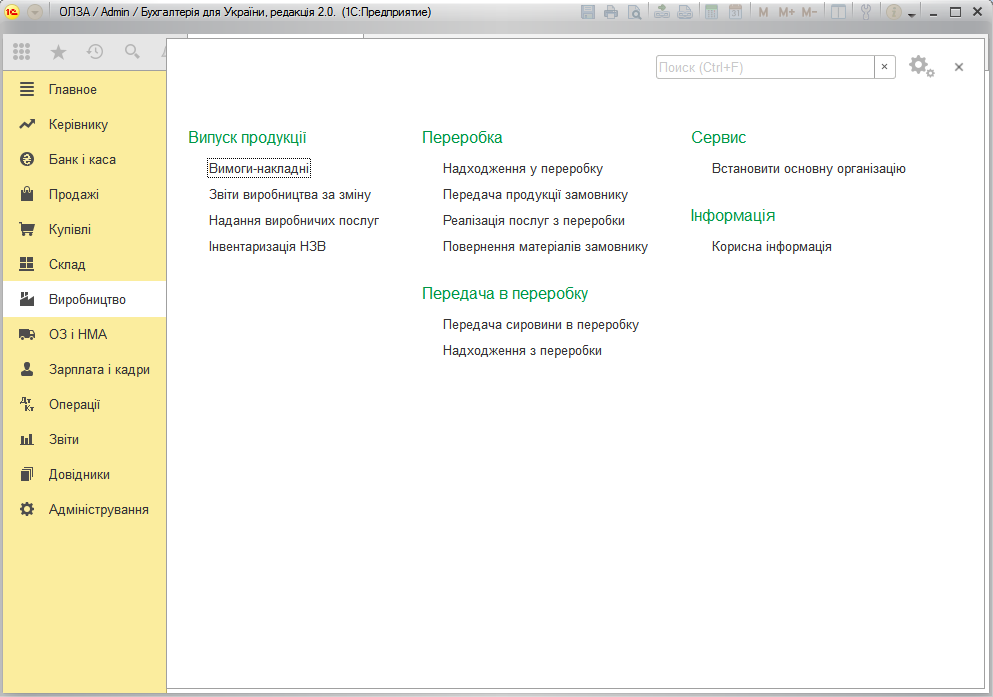Image resolution: width=993 pixels, height=697 pixels.
Task: Select the Виробництво section
Action: click(x=85, y=299)
